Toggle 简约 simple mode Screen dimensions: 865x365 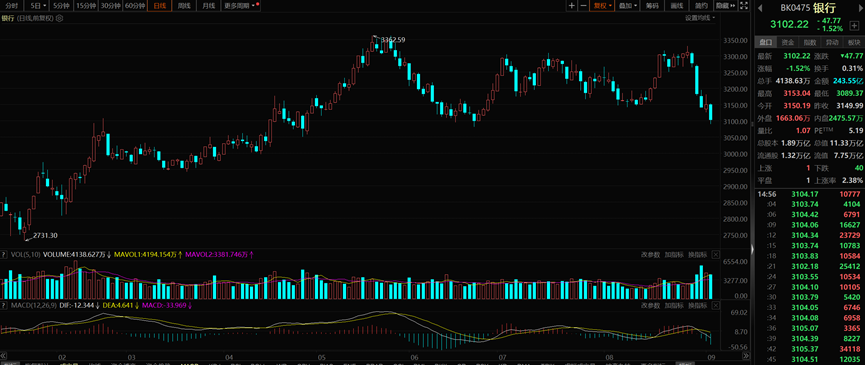[x=701, y=6]
